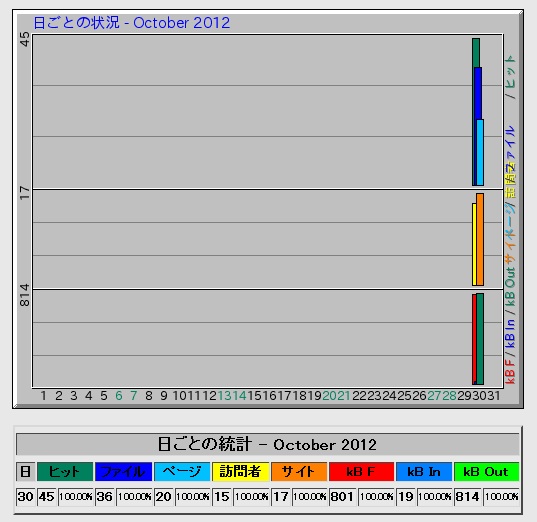Click the 日 column header cell

click(x=25, y=471)
